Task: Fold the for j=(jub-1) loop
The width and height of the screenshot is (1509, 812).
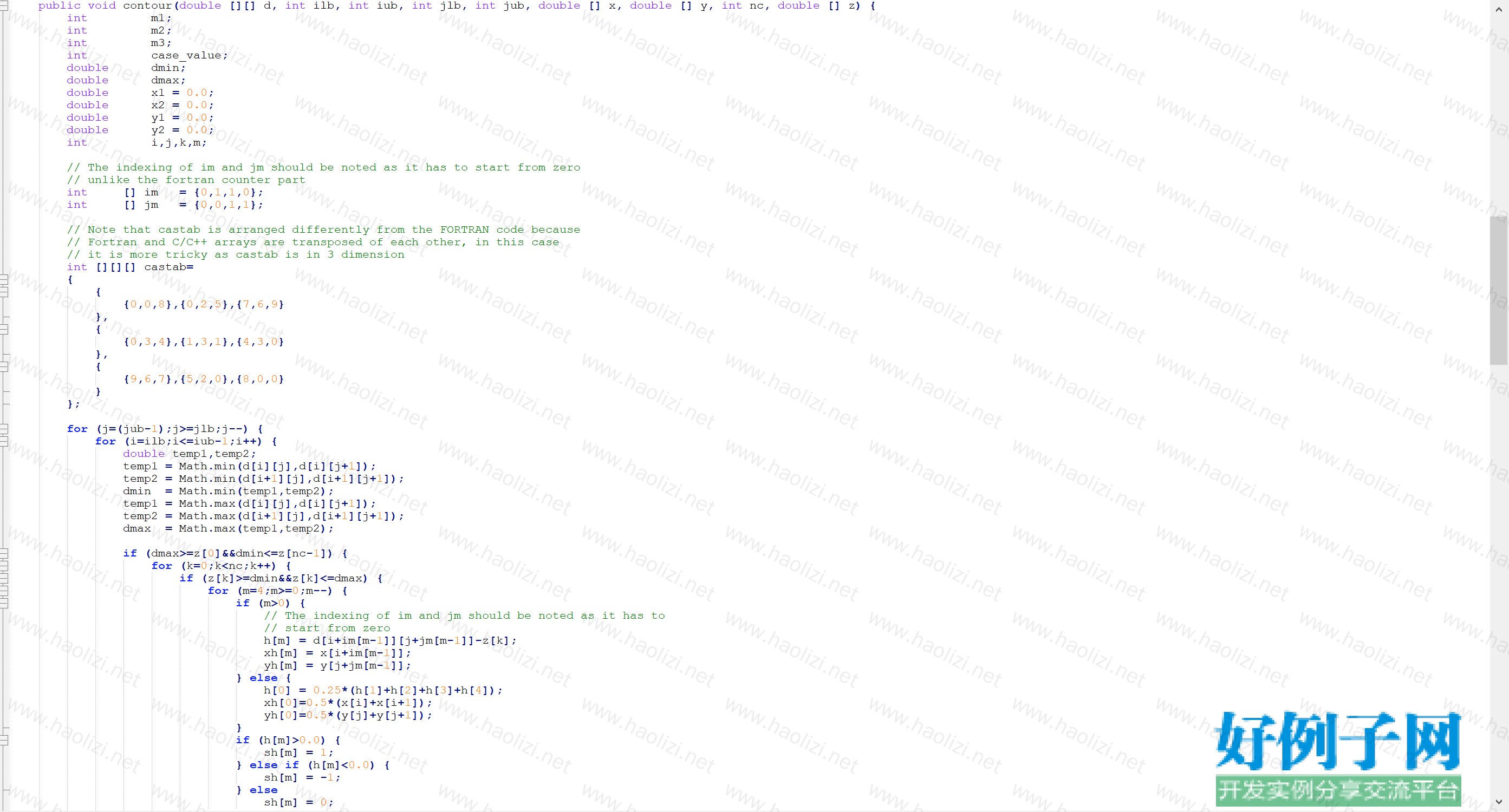Action: point(4,429)
